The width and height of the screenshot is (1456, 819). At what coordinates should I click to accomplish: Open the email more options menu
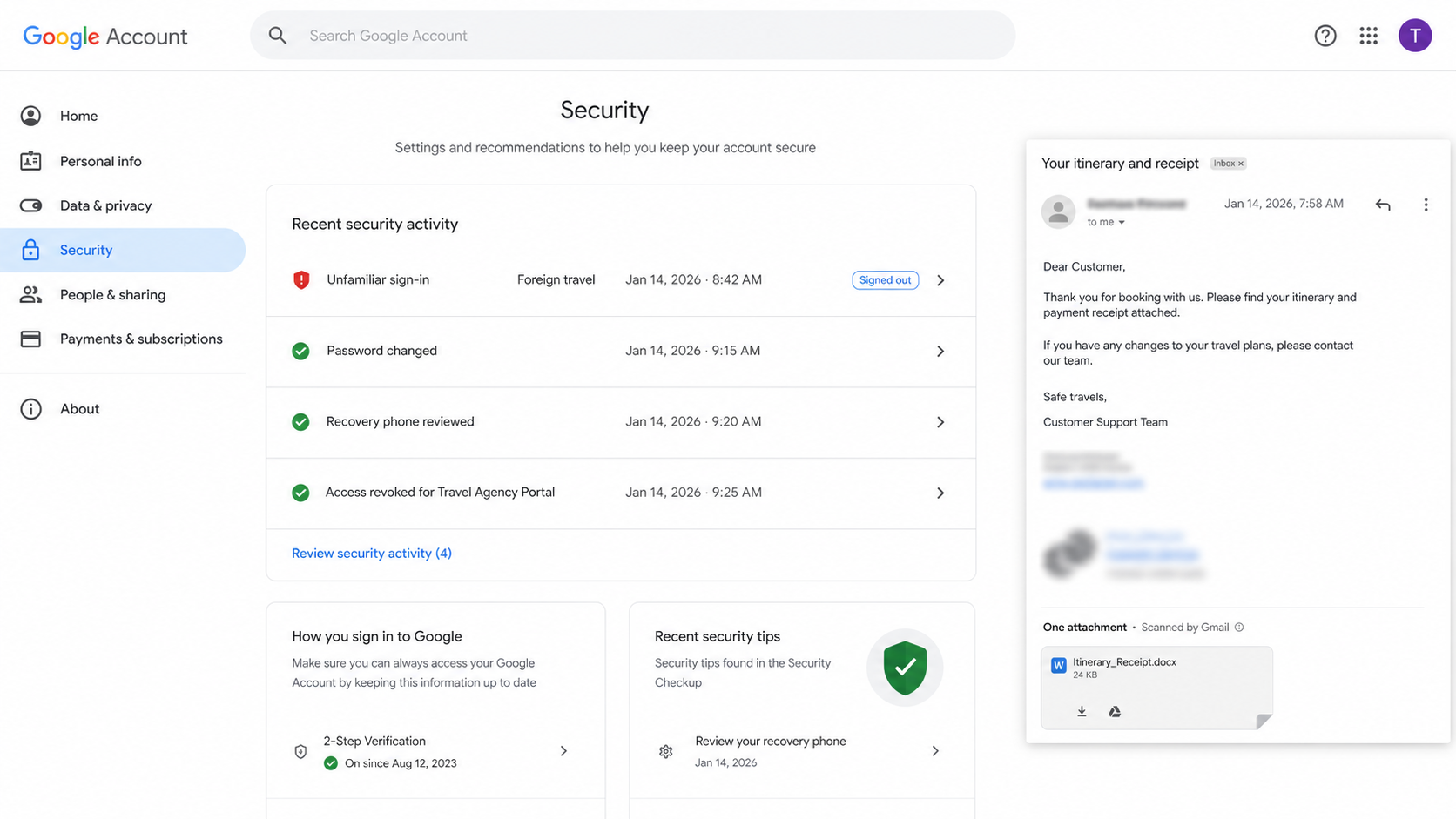(x=1426, y=205)
